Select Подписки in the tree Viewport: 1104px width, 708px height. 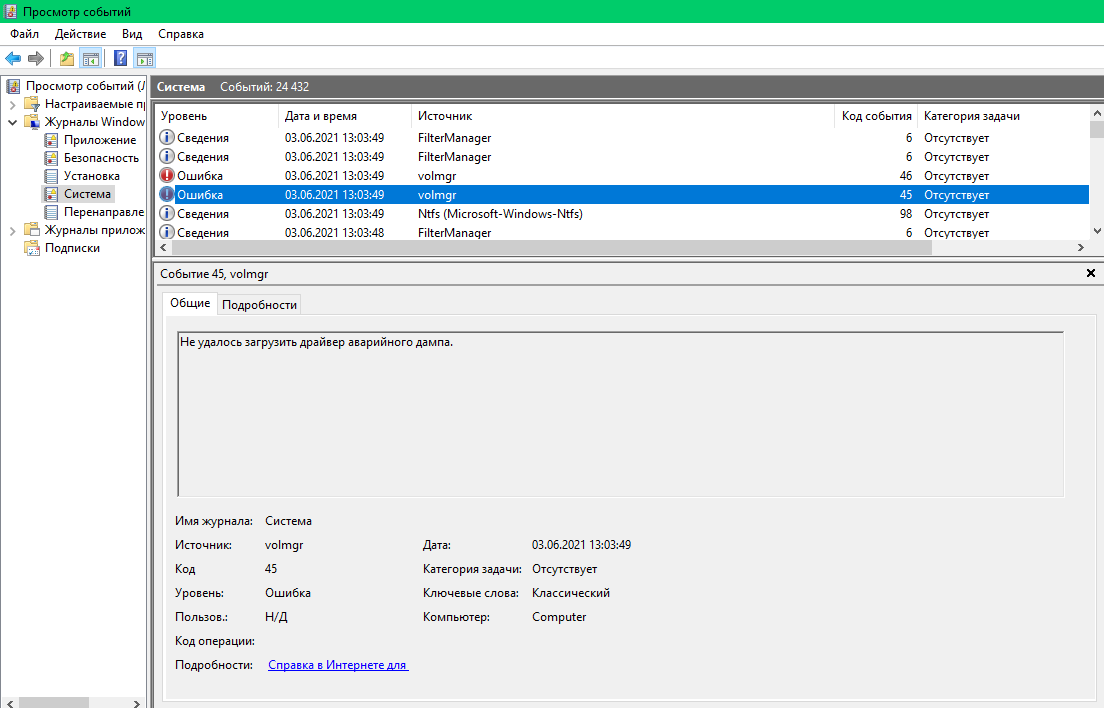73,248
